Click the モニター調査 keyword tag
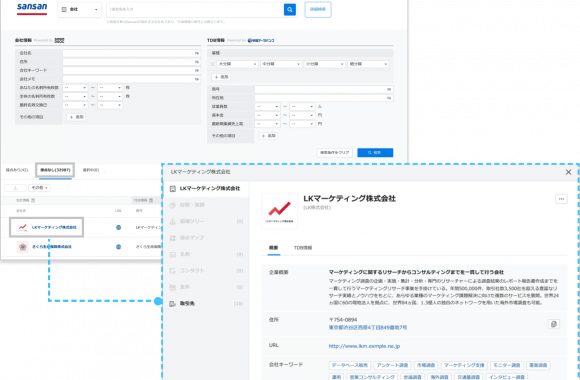 click(x=506, y=365)
